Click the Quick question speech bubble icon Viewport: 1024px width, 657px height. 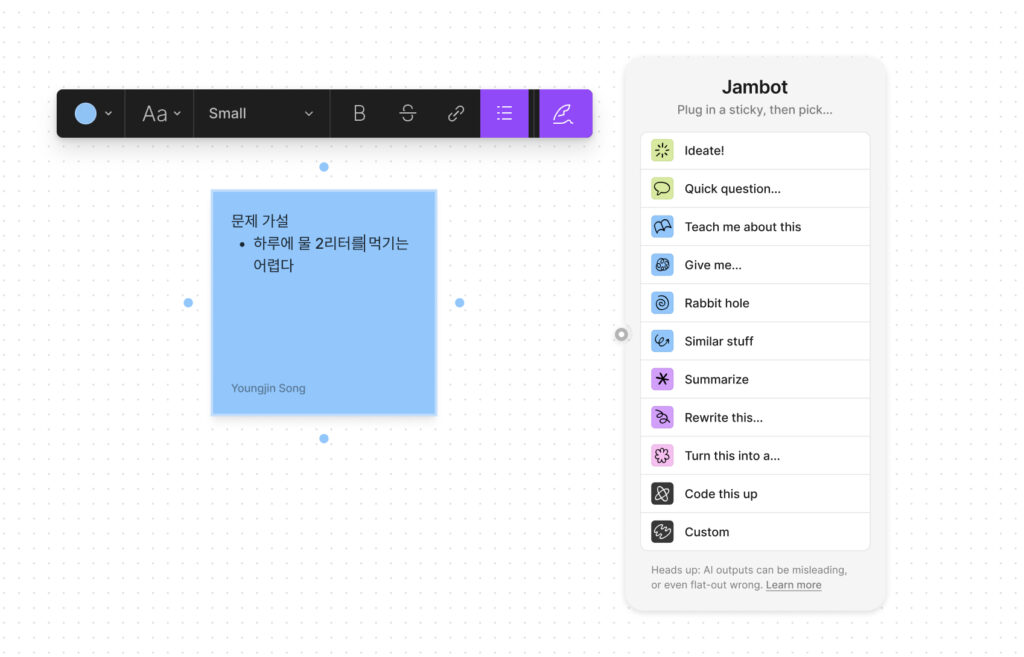(x=662, y=189)
